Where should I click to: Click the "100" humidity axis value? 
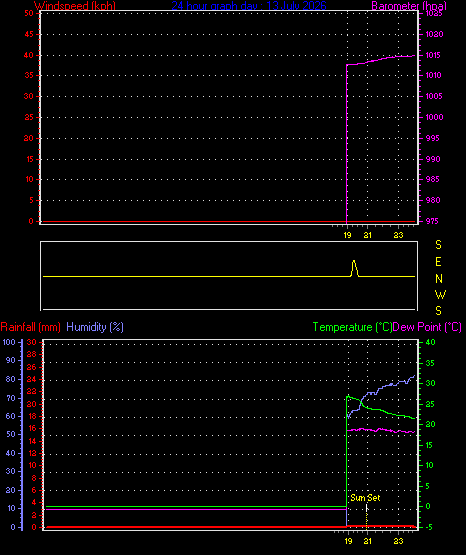coord(9,342)
